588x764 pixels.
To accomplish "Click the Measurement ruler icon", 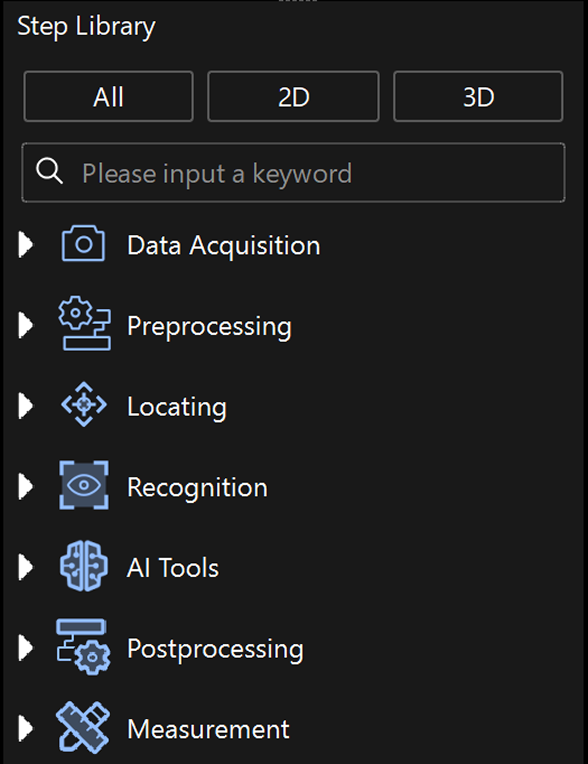I will [x=83, y=727].
